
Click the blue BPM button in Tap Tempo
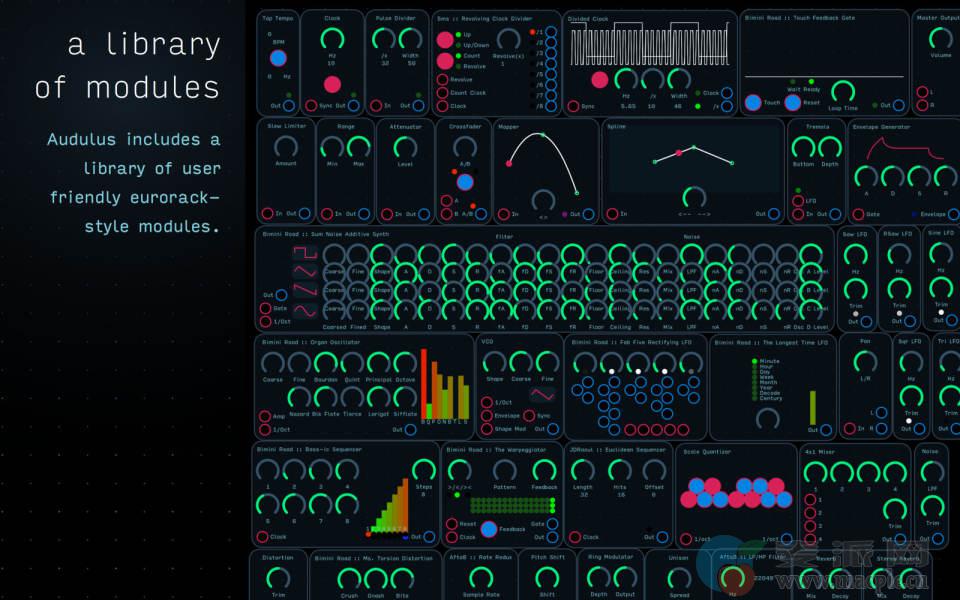[x=277, y=58]
